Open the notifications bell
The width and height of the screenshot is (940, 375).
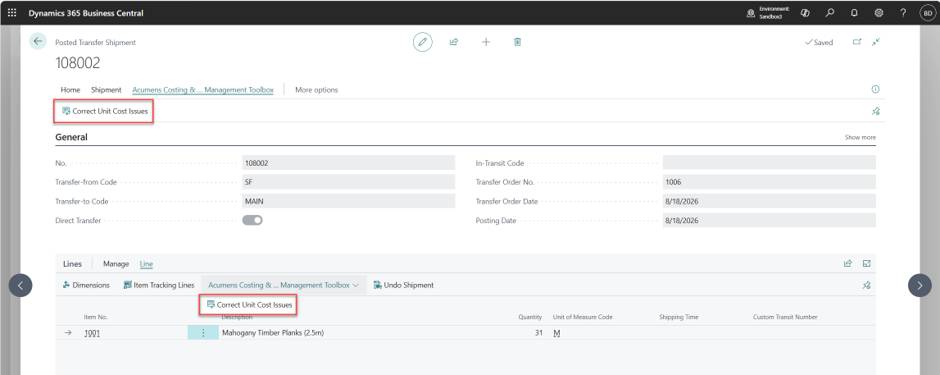point(854,13)
